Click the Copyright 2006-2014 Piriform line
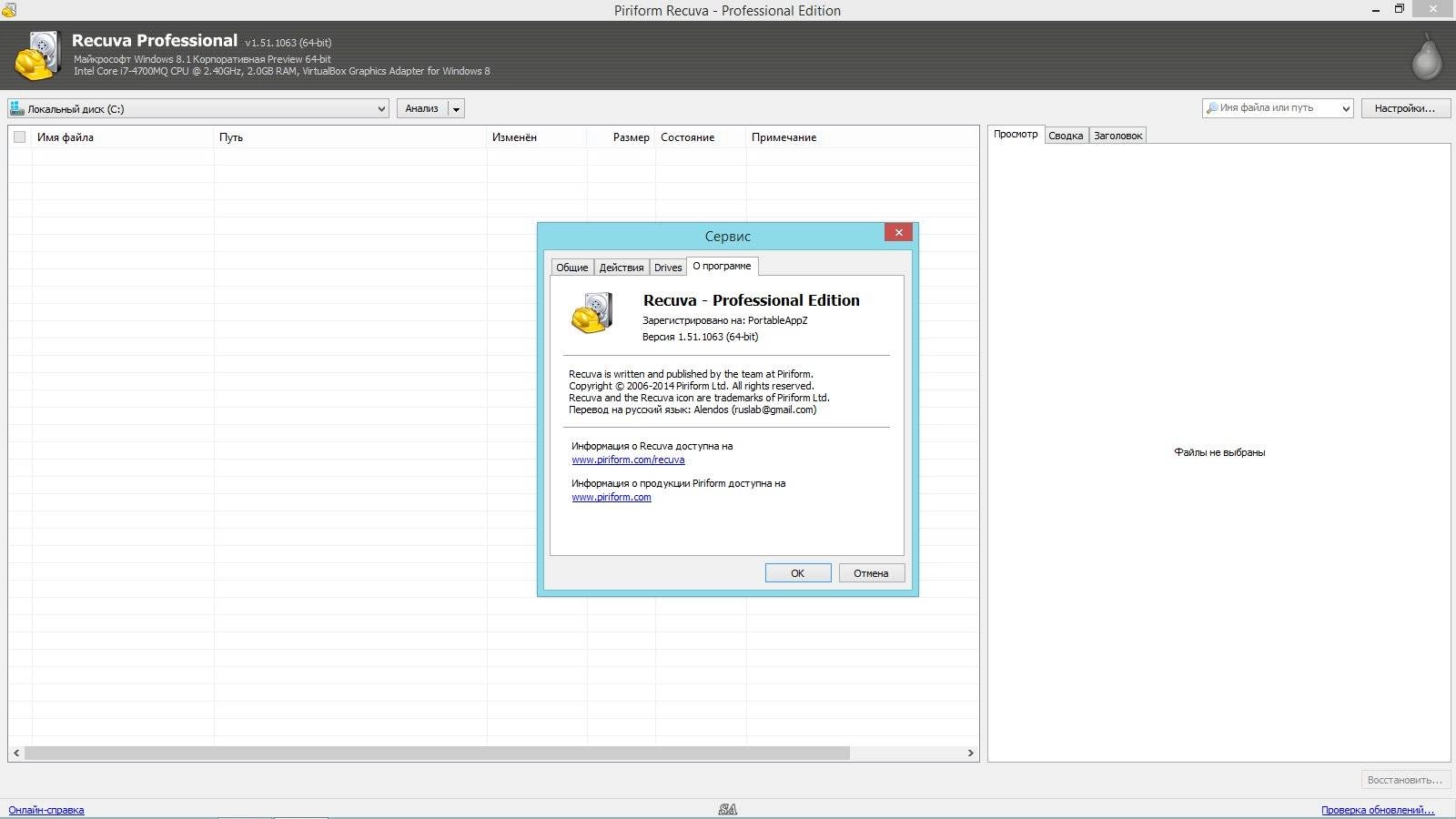The width and height of the screenshot is (1456, 819). (692, 386)
